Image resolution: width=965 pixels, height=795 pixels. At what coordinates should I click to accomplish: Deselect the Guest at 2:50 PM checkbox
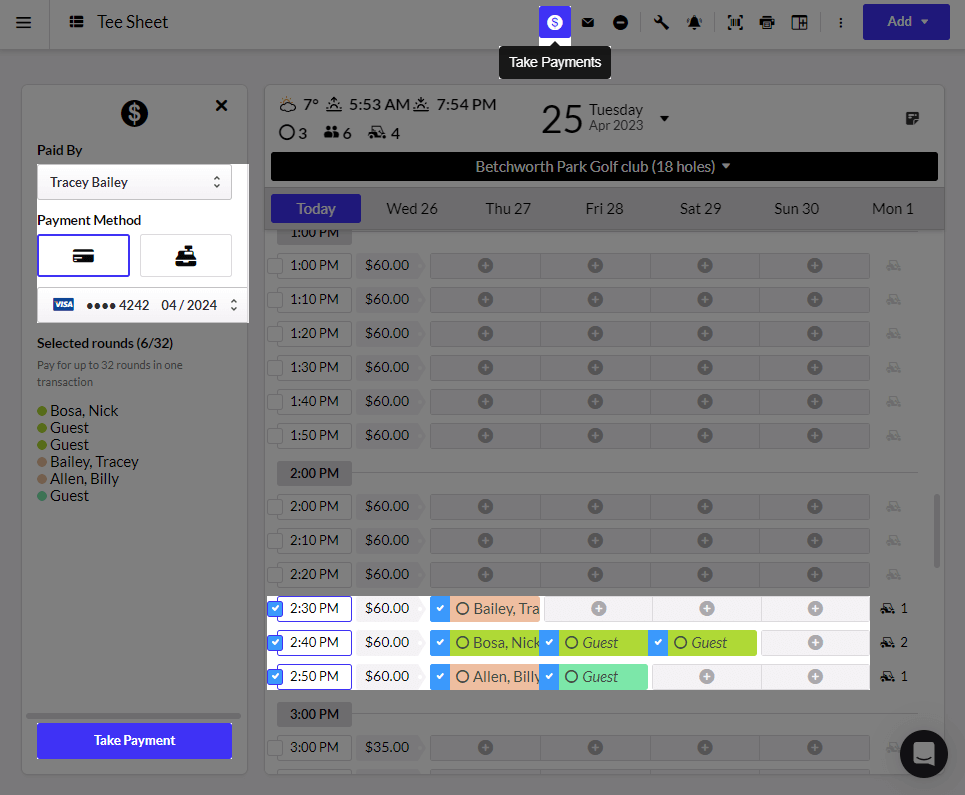point(549,677)
